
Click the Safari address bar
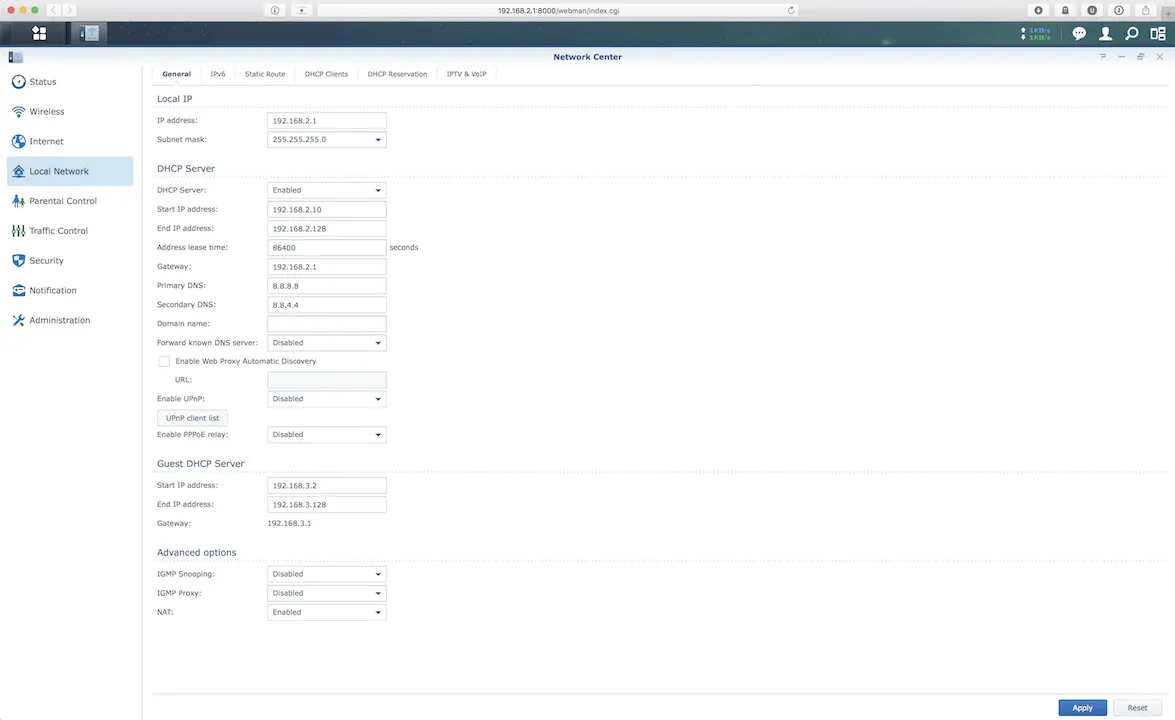558,10
